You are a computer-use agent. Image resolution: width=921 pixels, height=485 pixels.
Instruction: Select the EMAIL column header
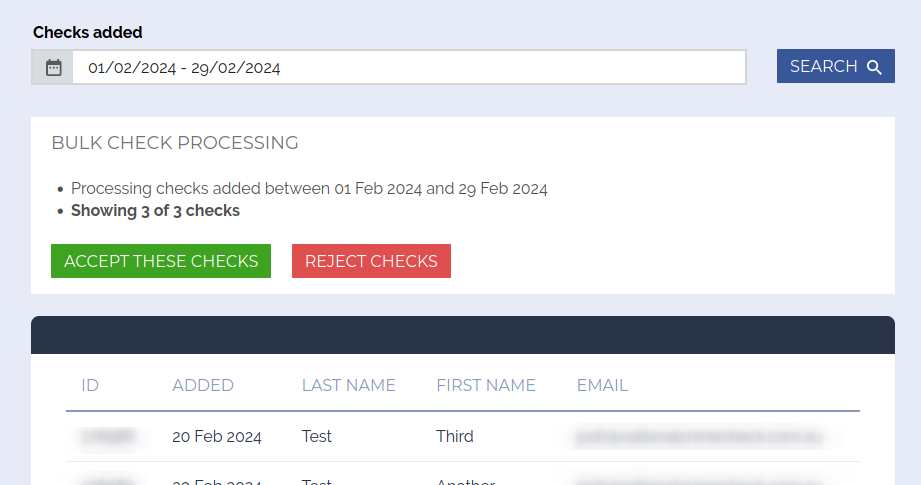click(x=602, y=385)
